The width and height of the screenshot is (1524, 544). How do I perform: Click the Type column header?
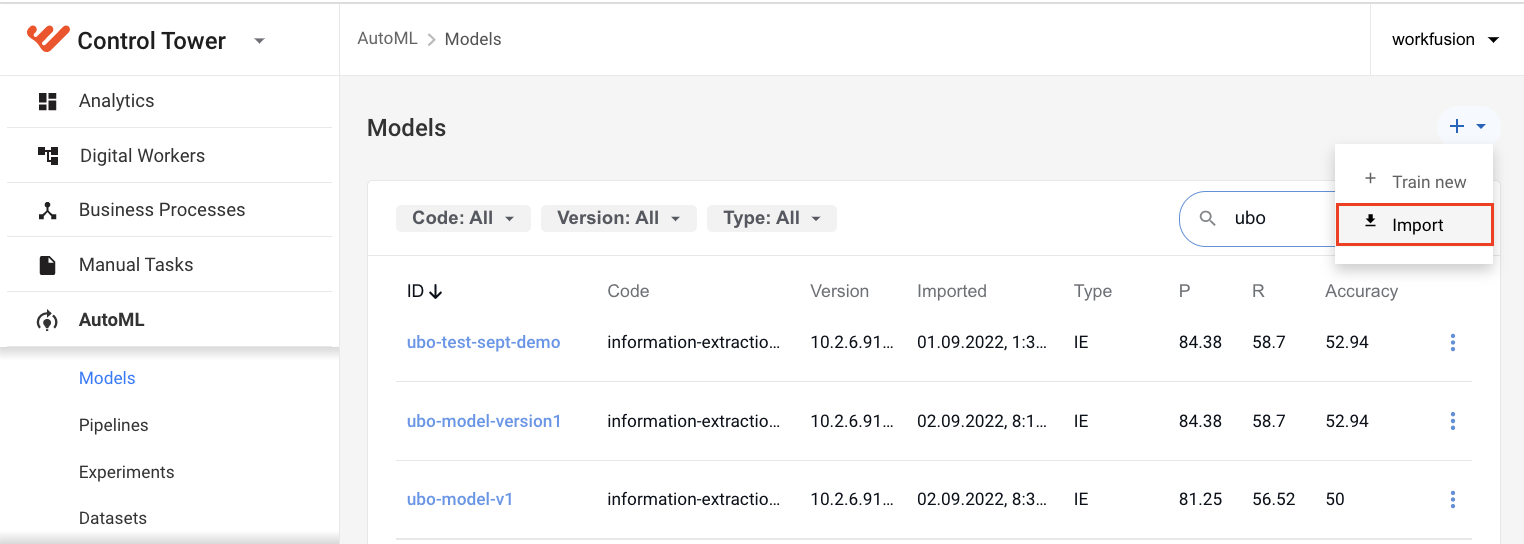1093,291
